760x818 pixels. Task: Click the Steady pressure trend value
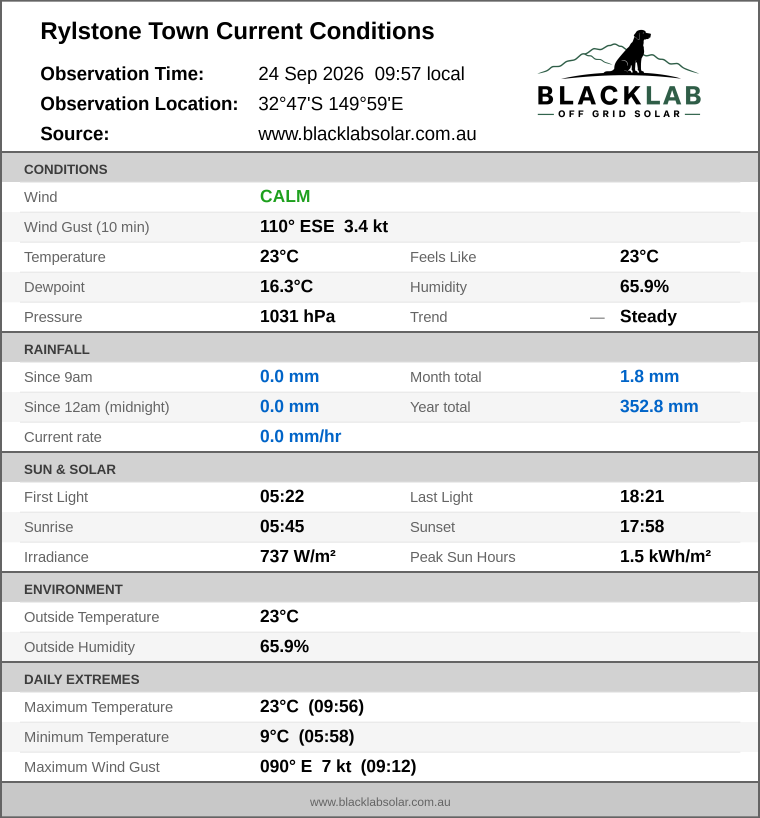[x=648, y=317]
